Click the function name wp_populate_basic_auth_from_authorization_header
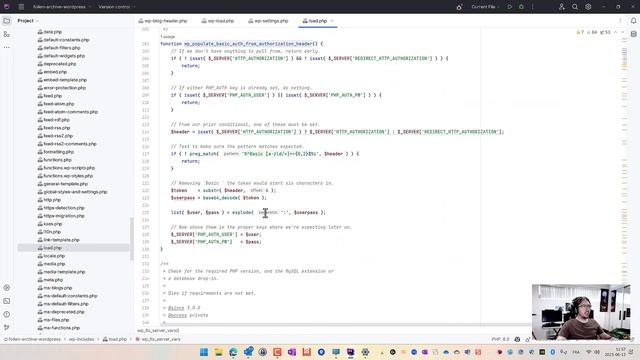640x360 pixels. click(248, 44)
